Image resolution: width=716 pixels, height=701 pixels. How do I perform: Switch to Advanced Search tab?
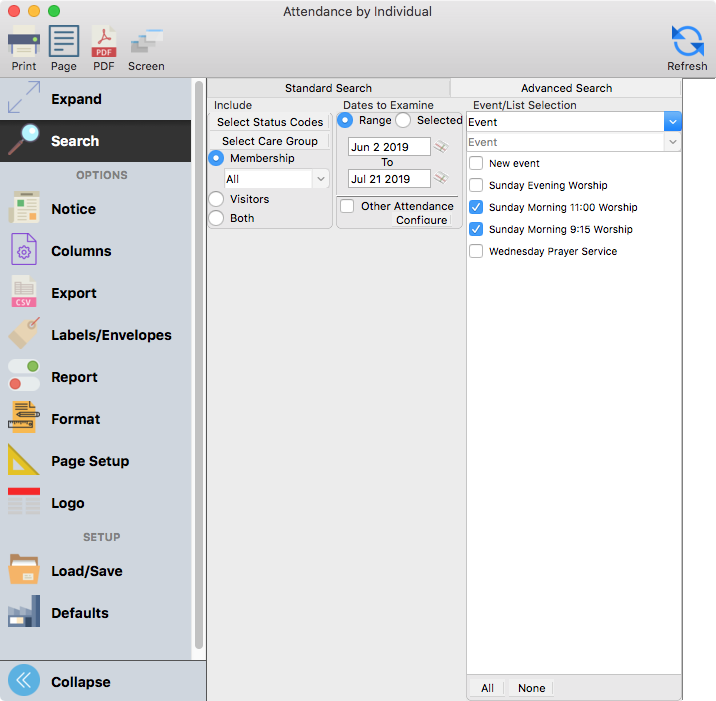coord(566,88)
